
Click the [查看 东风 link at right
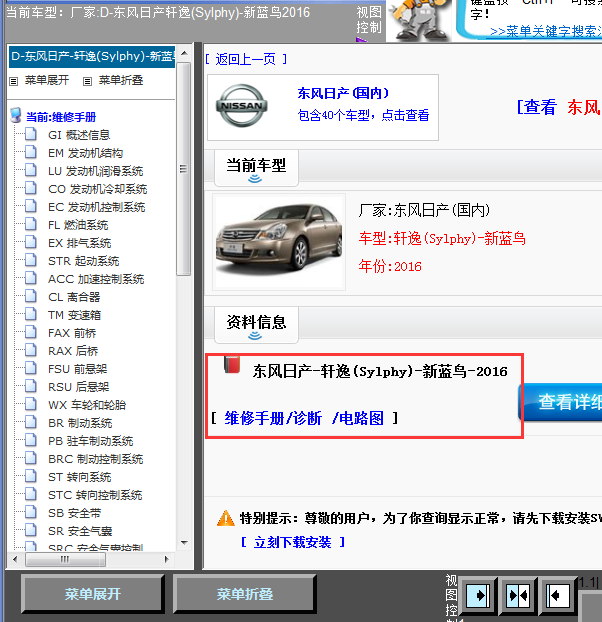(x=559, y=107)
